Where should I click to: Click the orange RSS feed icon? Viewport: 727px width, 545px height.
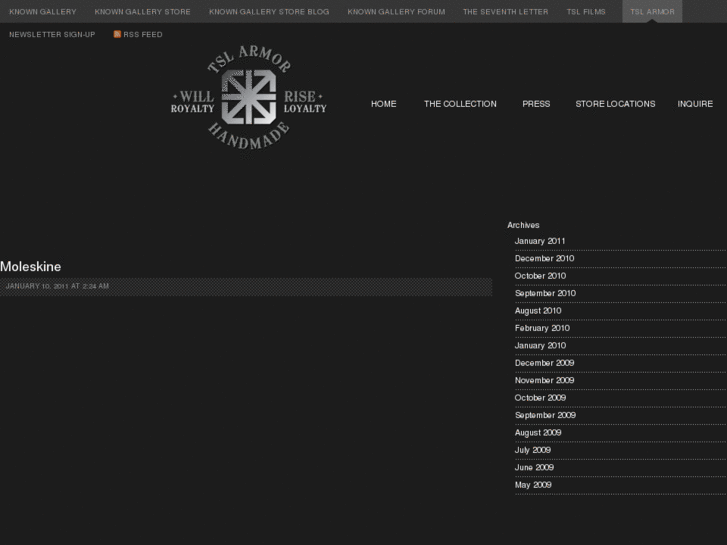click(117, 34)
